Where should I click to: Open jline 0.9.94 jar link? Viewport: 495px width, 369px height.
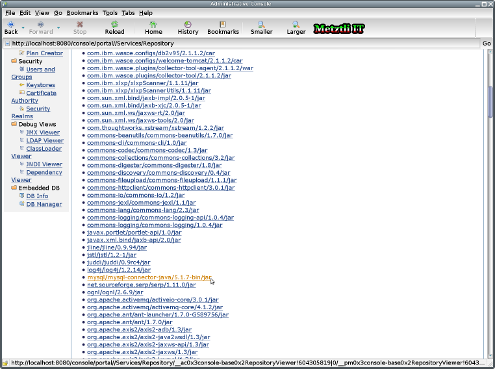coord(117,247)
